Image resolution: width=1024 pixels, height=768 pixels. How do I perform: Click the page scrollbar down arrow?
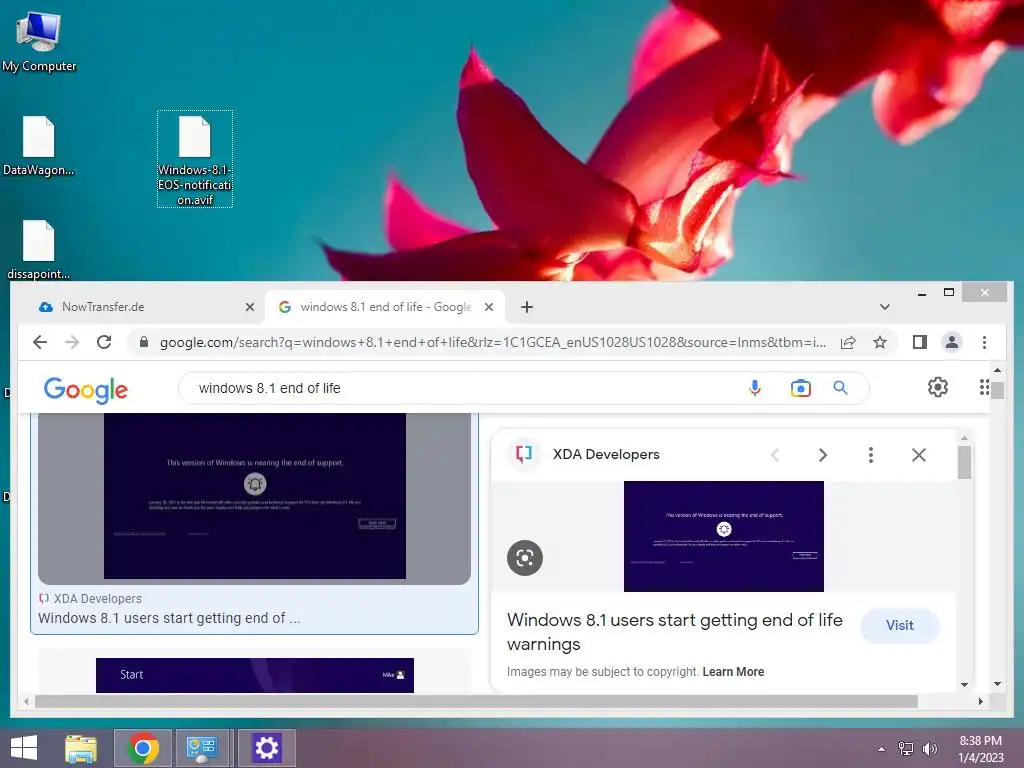pyautogui.click(x=997, y=684)
